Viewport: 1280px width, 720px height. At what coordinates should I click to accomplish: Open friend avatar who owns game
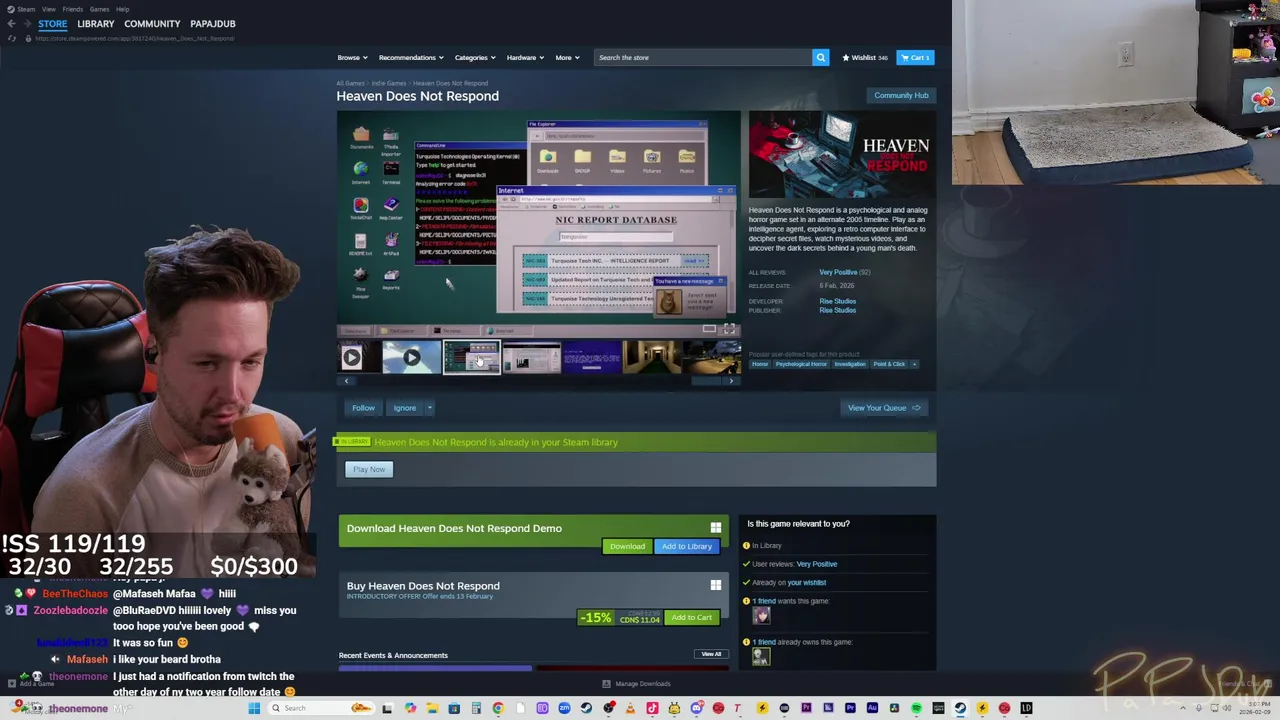click(x=761, y=657)
